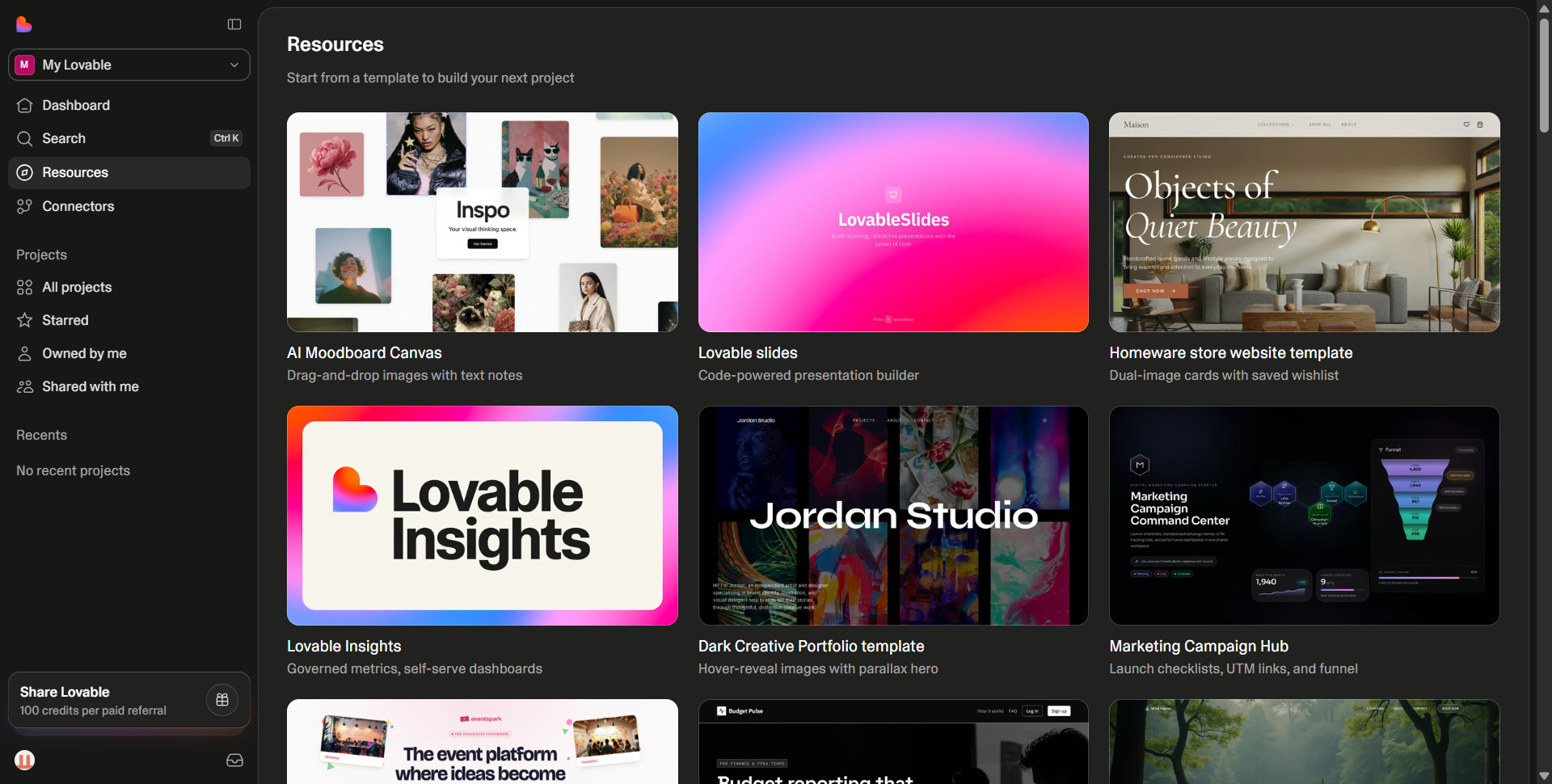Click Homeware store website template title
Viewport: 1552px width, 784px height.
pyautogui.click(x=1231, y=352)
